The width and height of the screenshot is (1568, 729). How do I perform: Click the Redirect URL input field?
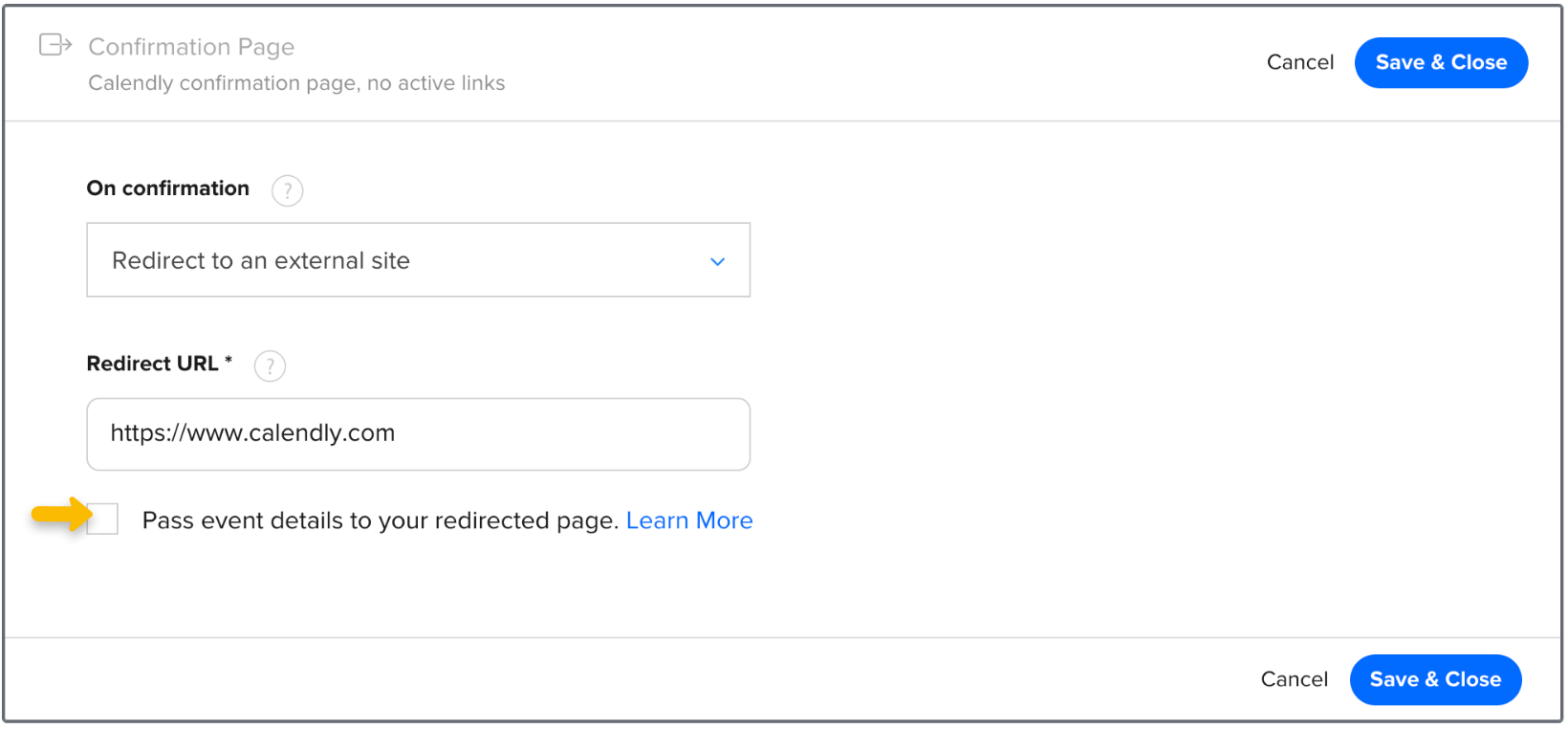coord(418,434)
